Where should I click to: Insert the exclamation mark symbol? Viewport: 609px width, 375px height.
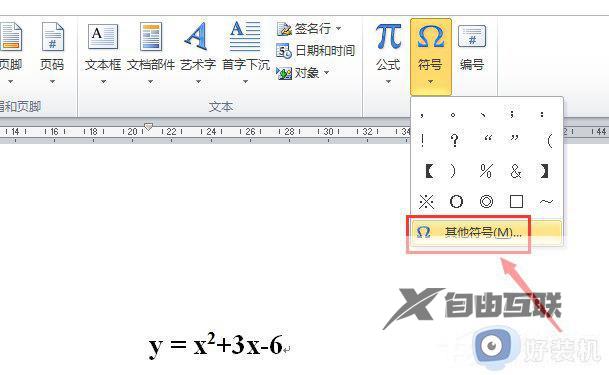click(x=423, y=140)
